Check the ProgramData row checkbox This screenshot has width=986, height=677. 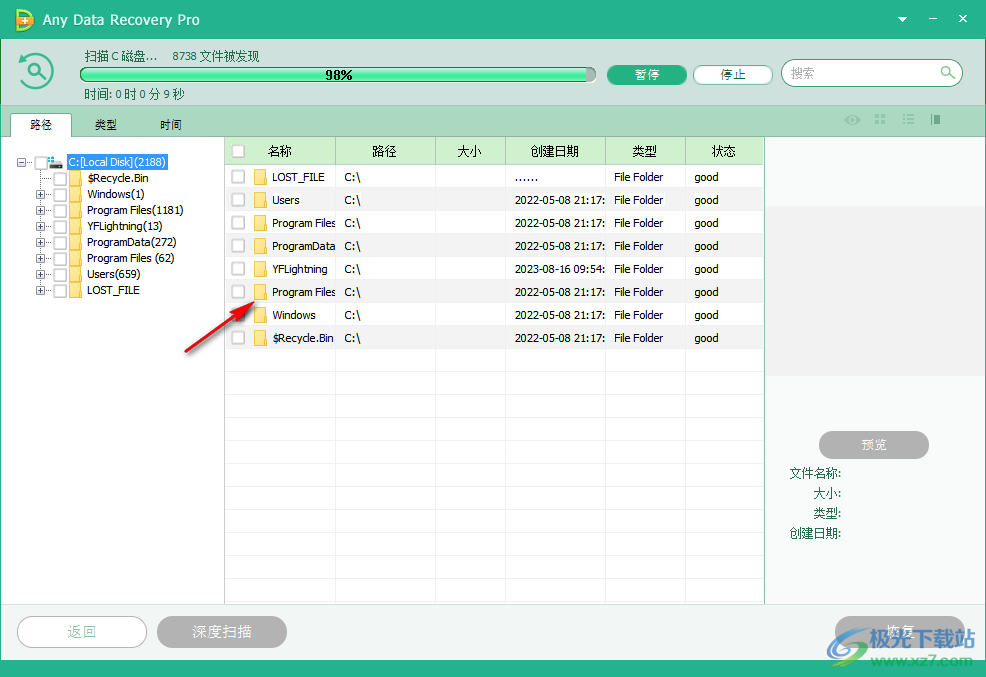[238, 246]
